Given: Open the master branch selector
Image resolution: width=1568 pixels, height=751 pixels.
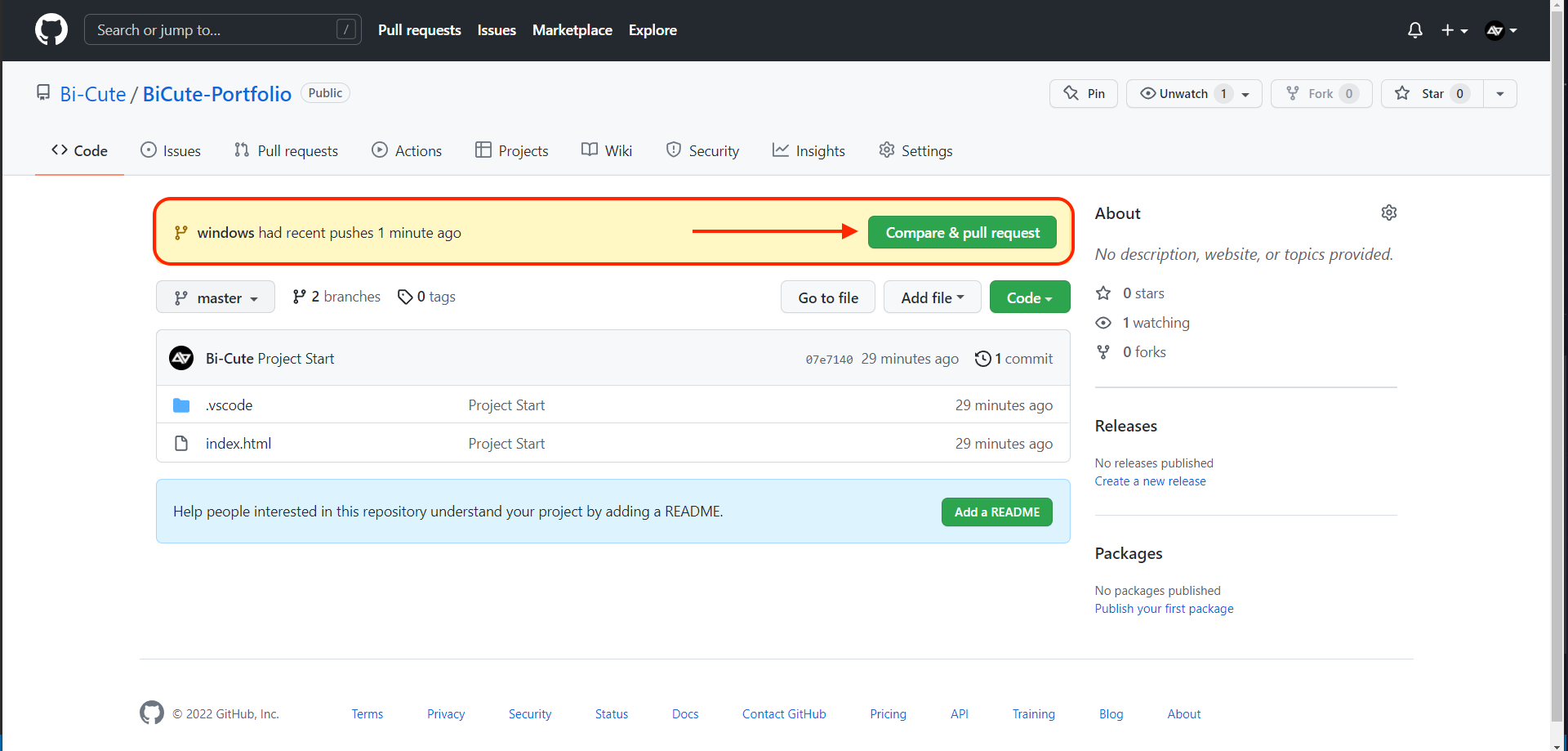Looking at the screenshot, I should [x=216, y=297].
